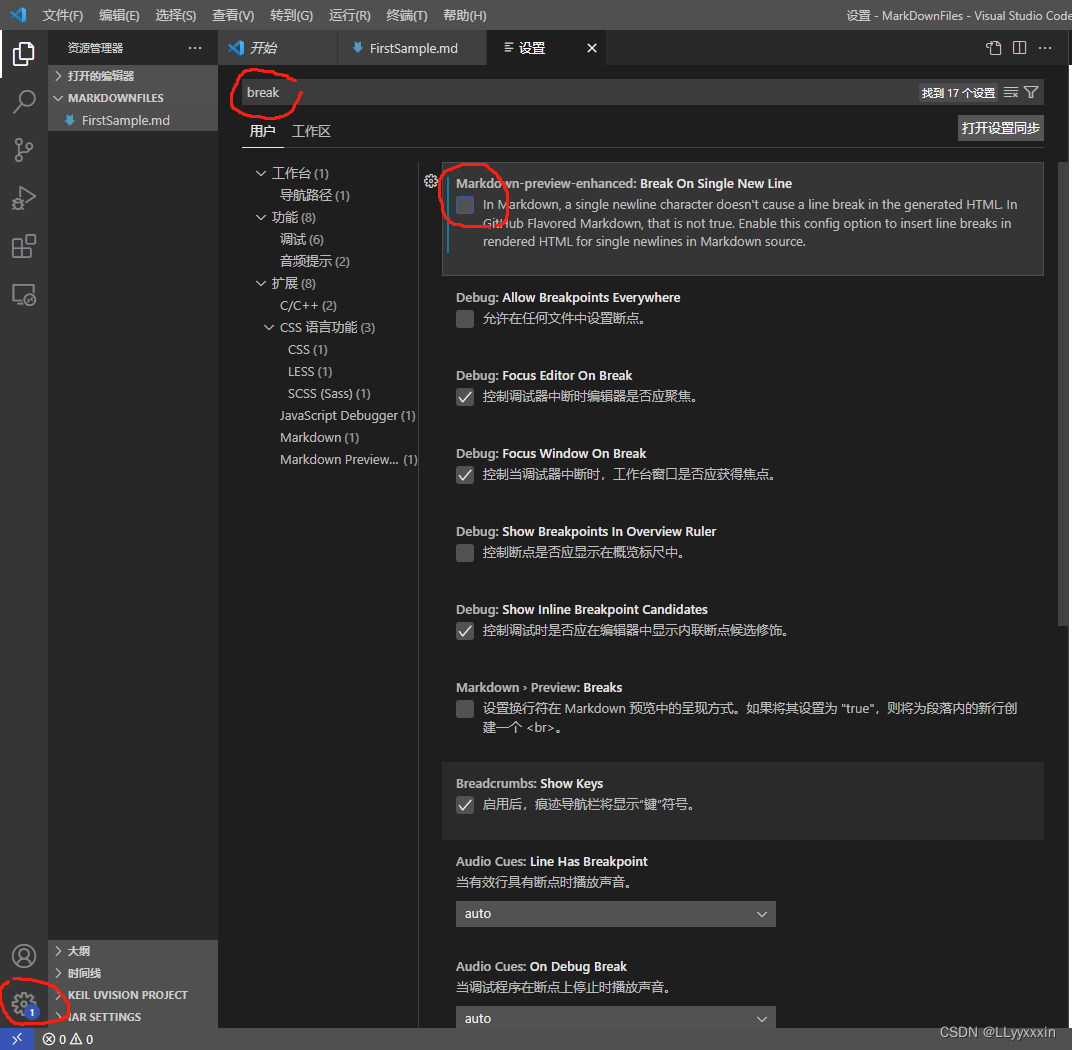Open 查看(V) menu
This screenshot has width=1072, height=1050.
click(x=232, y=15)
